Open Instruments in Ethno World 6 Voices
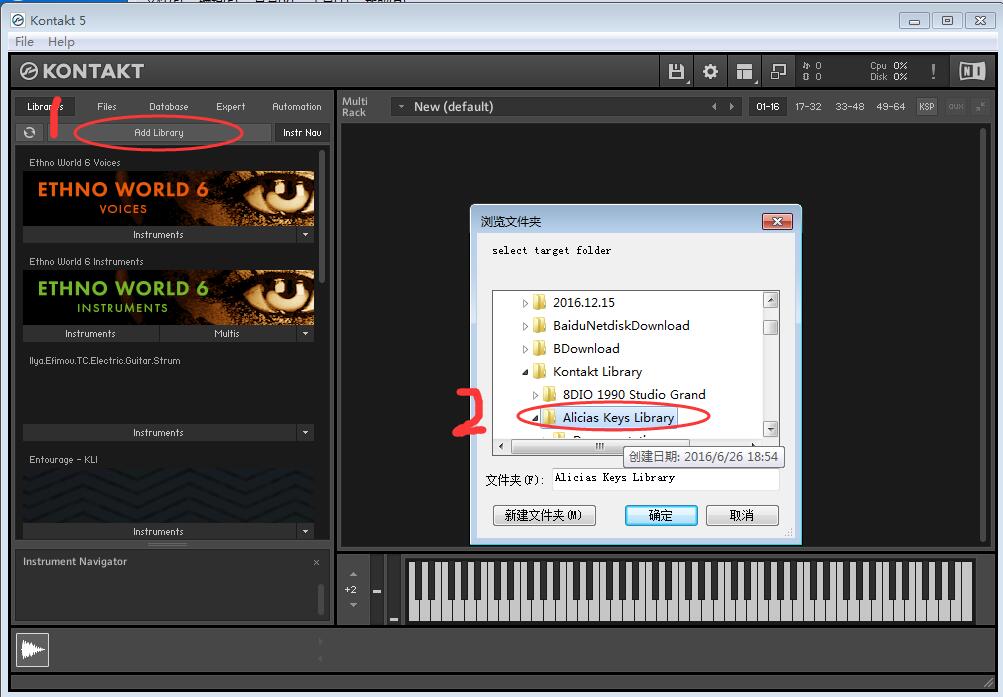This screenshot has height=697, width=1003. click(159, 235)
